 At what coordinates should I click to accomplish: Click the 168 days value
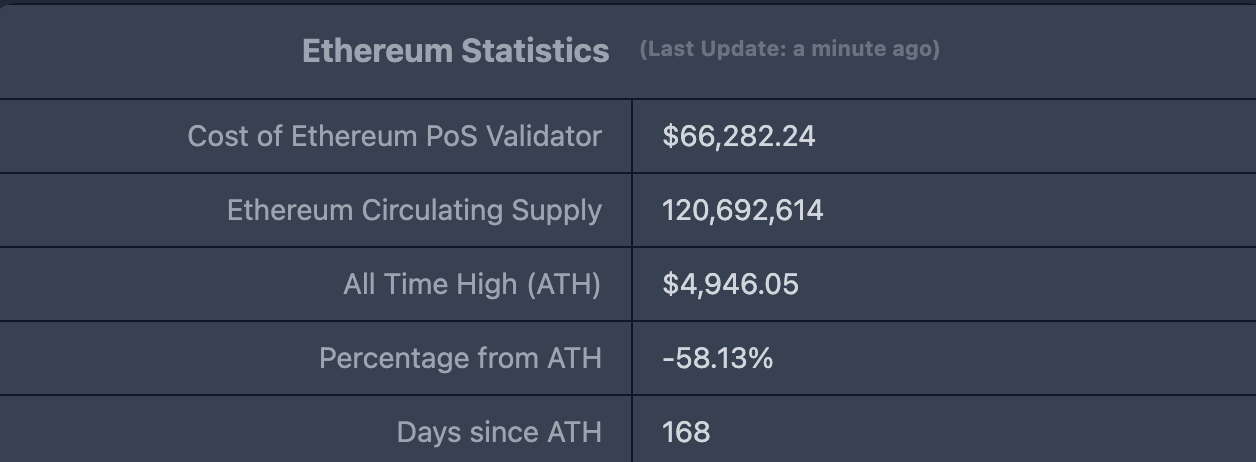686,432
